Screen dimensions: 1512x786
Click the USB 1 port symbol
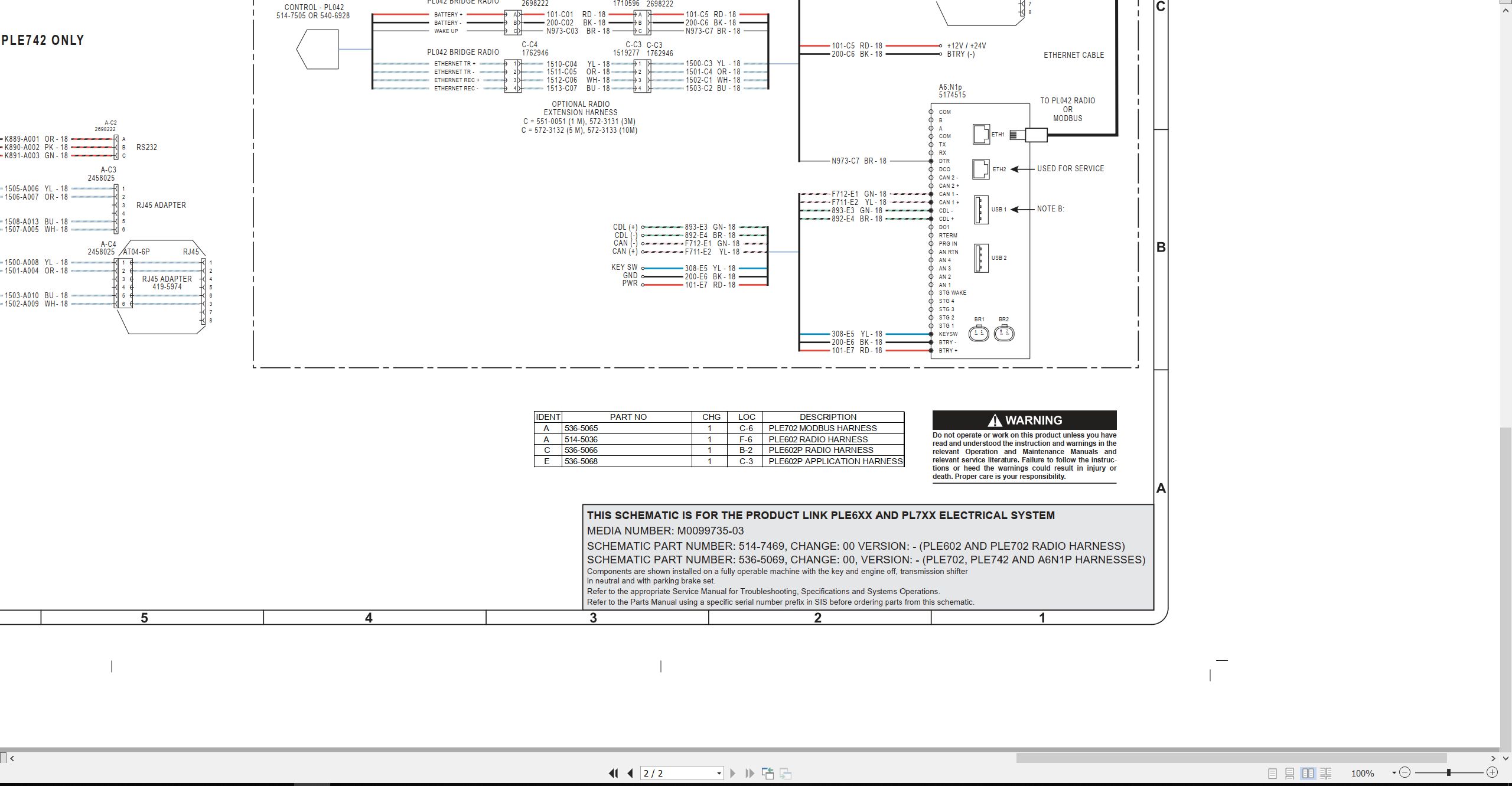[980, 210]
